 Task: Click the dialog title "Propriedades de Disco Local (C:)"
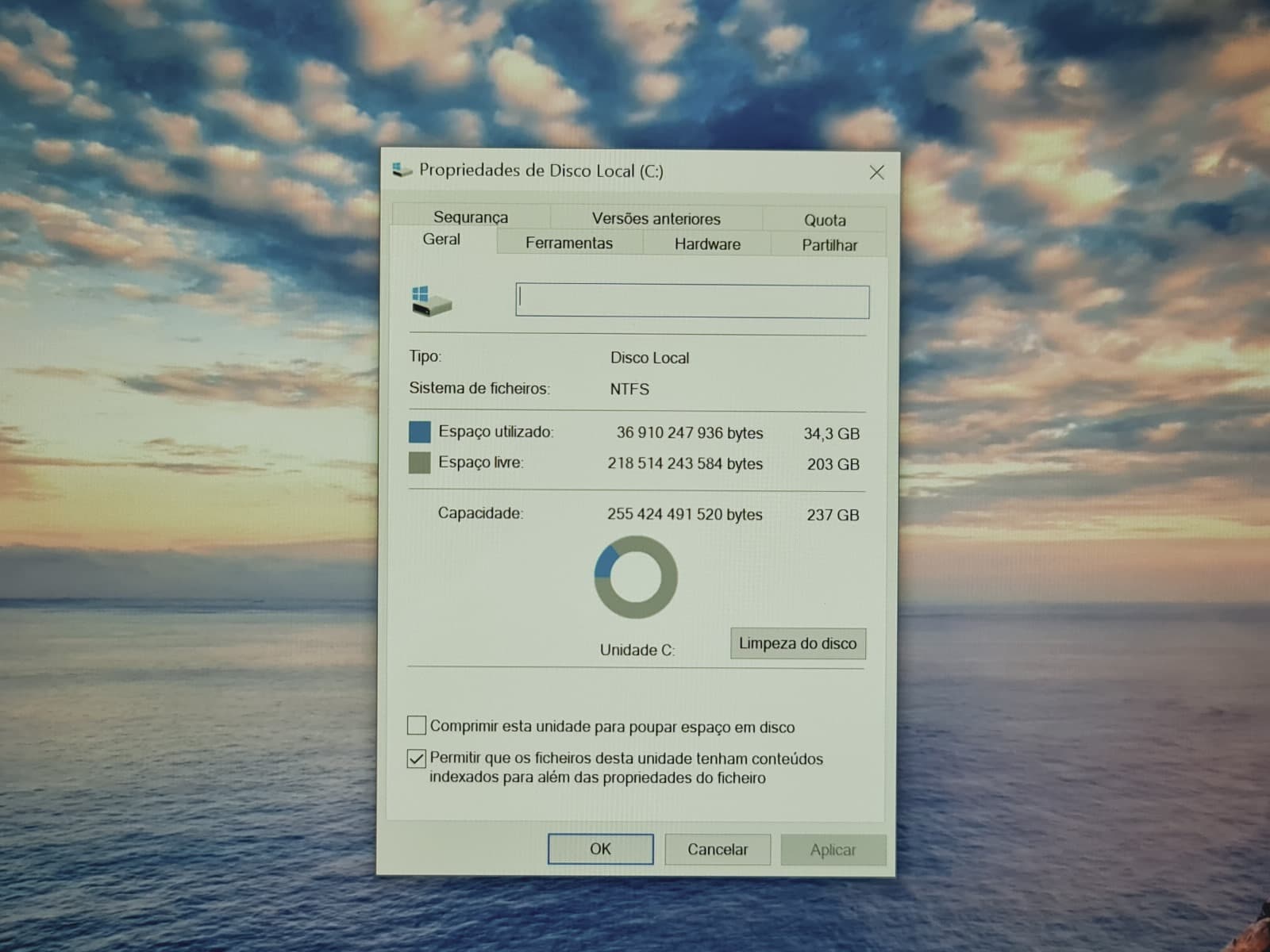[541, 171]
